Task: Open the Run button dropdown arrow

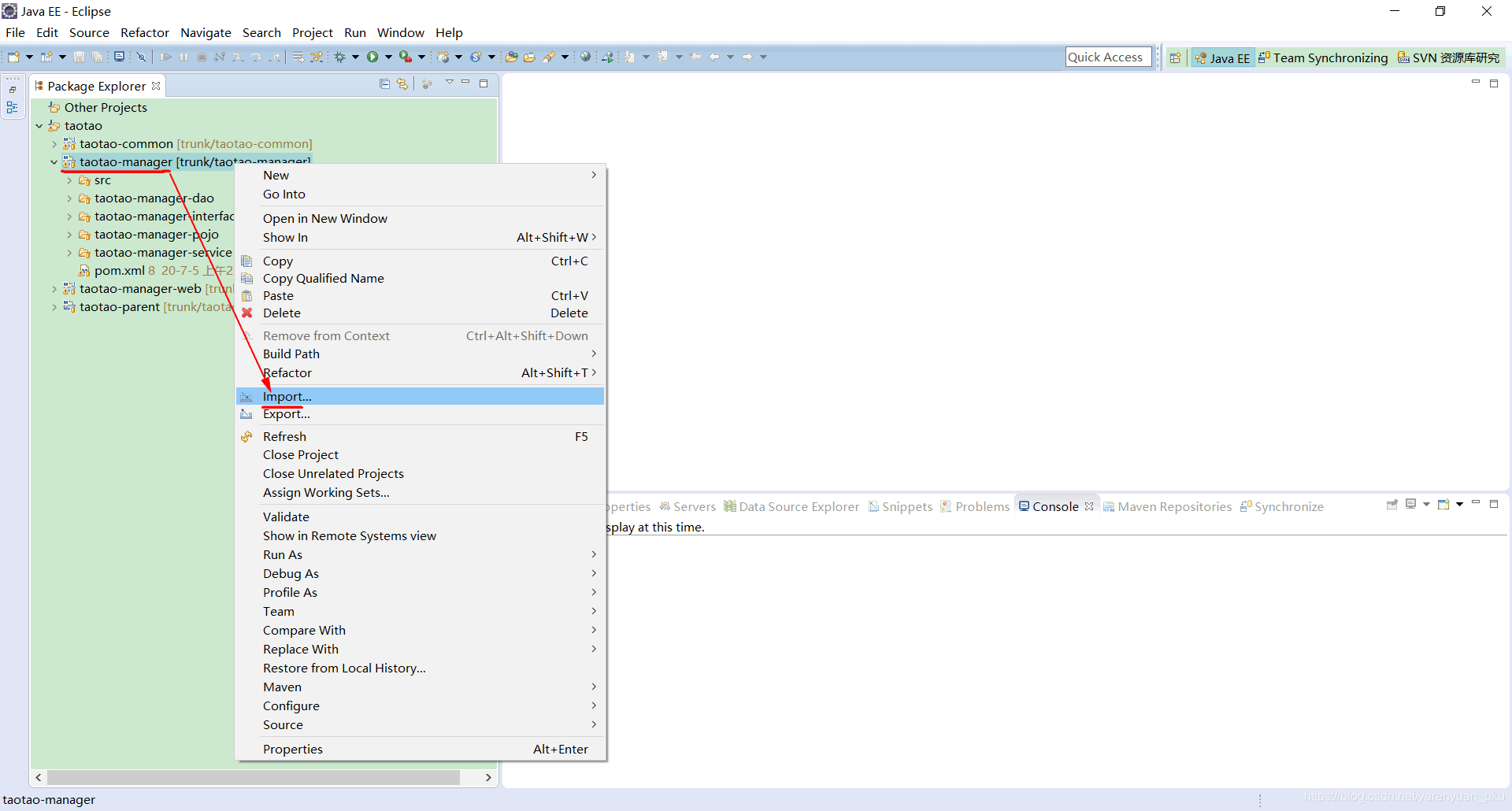Action: pos(388,57)
